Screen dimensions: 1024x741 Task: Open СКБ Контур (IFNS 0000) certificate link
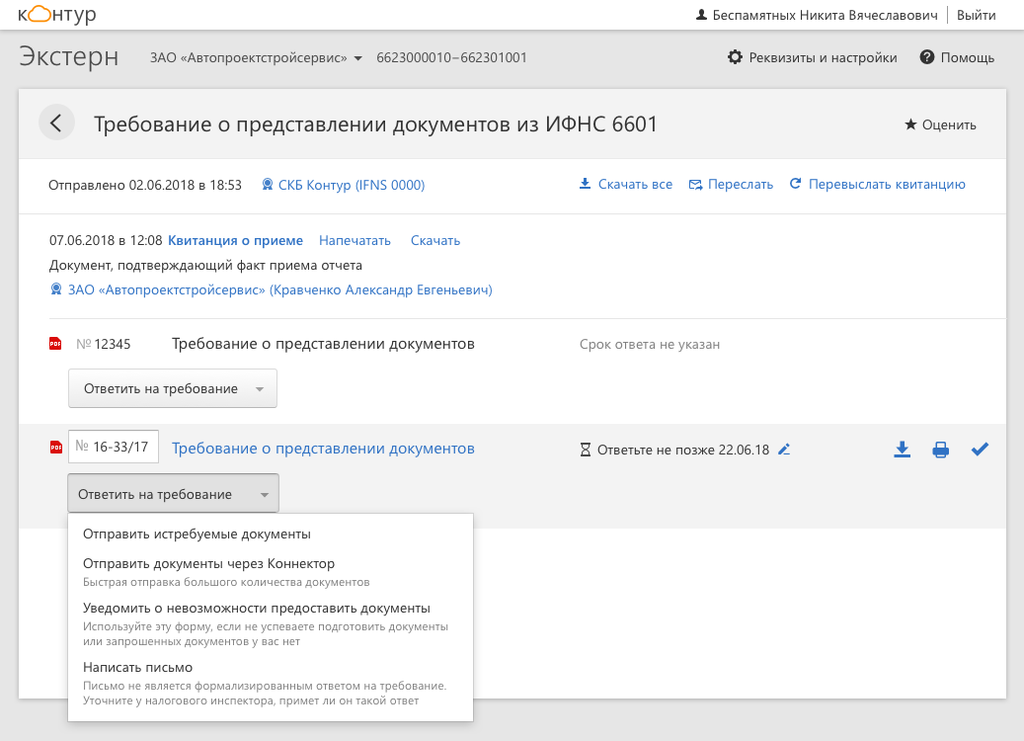click(351, 185)
